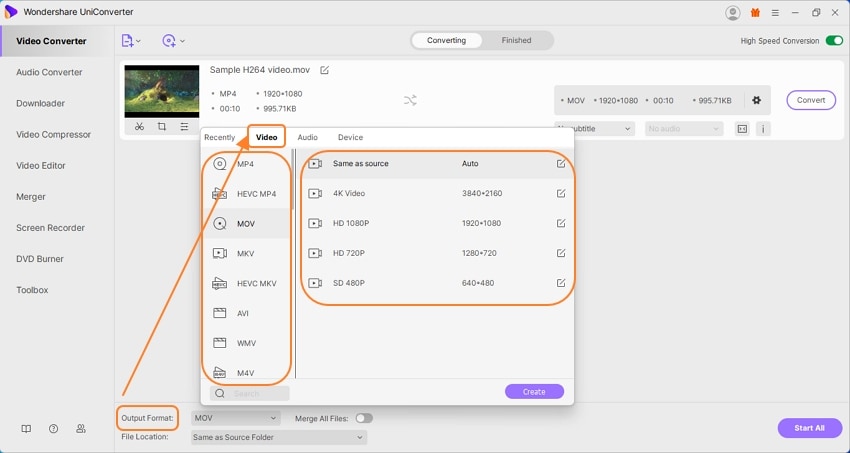Open the effects adjustment icon under thumbnail

click(184, 127)
